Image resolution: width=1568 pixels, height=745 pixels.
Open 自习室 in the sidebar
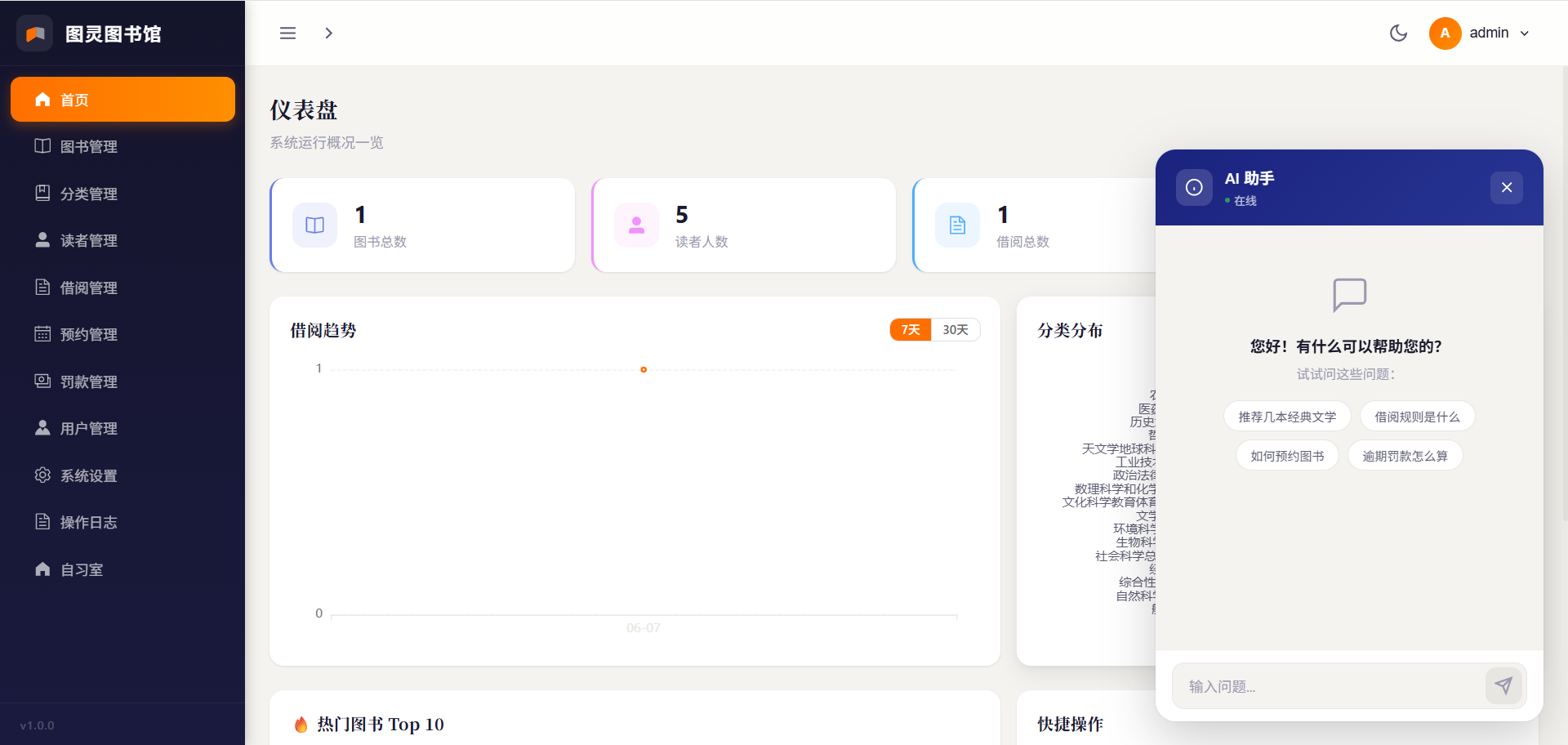122,569
